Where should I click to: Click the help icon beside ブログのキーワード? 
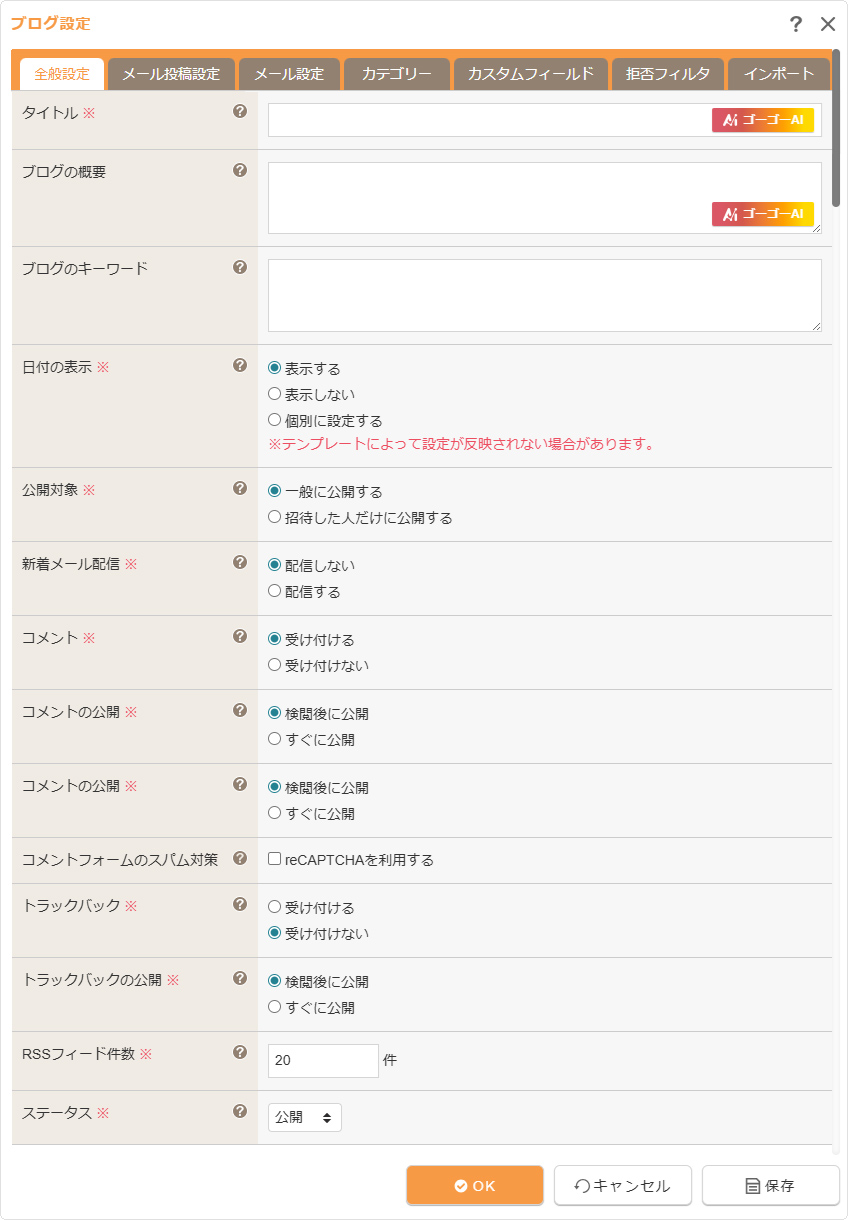(240, 267)
